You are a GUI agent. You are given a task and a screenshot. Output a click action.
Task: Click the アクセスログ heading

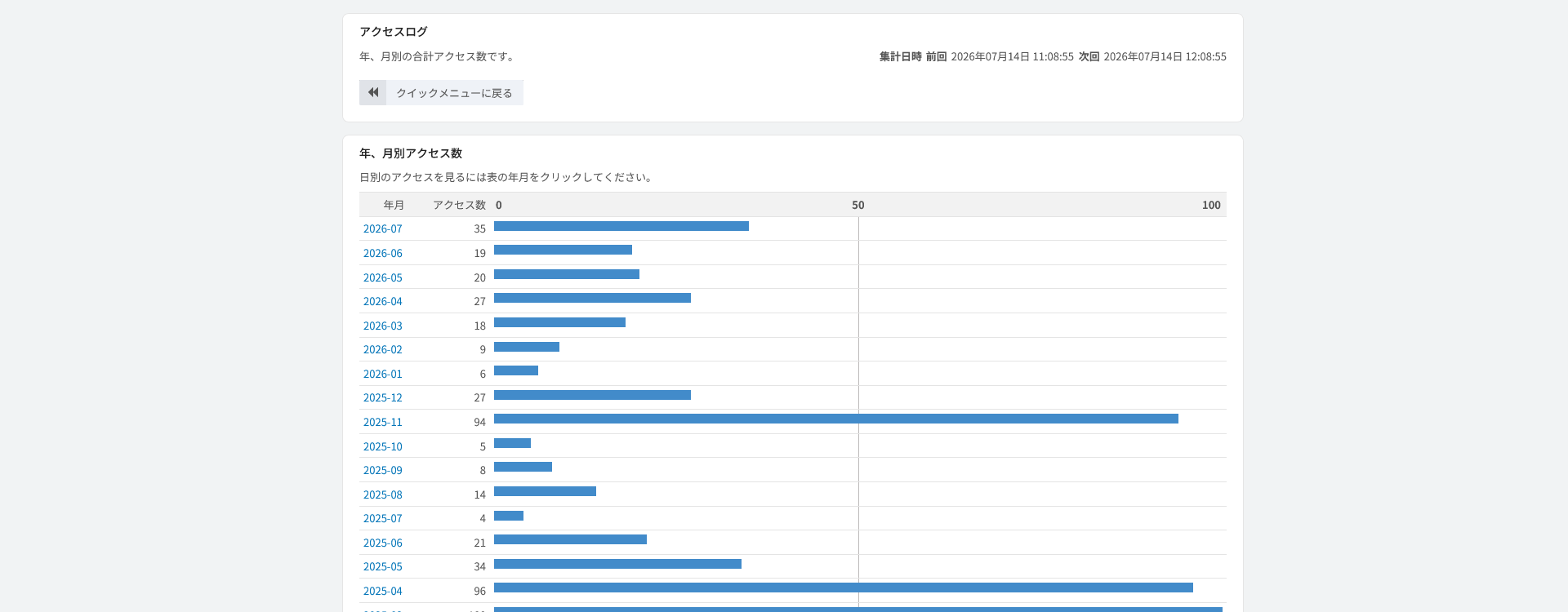pos(394,32)
